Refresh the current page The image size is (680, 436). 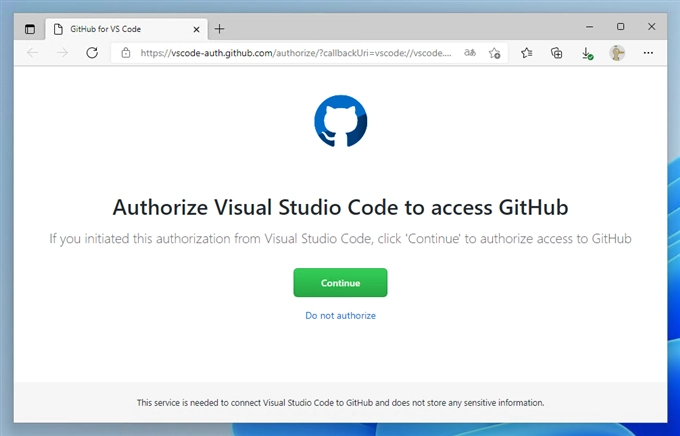tap(92, 53)
